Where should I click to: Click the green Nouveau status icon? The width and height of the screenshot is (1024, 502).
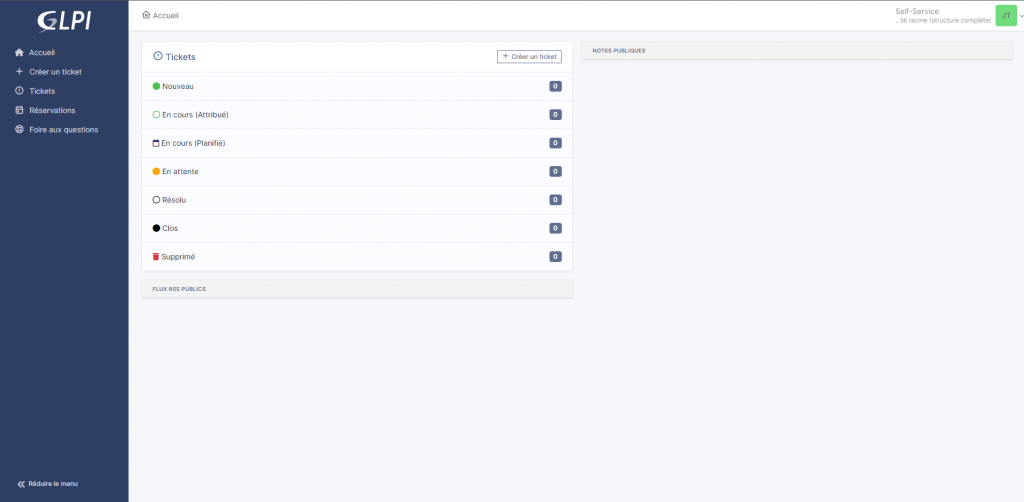click(156, 87)
